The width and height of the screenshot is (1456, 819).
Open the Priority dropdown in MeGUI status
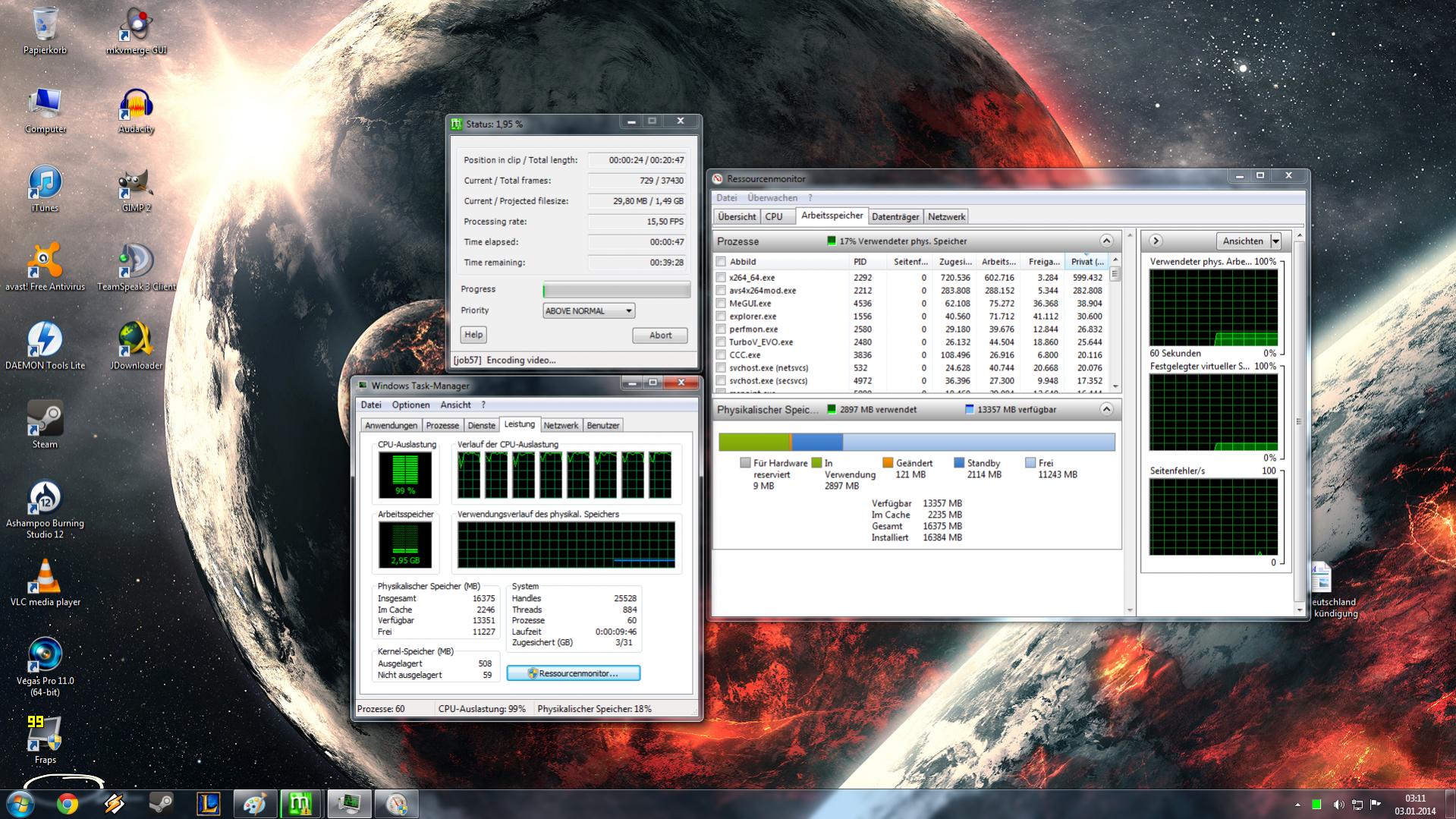click(x=589, y=310)
